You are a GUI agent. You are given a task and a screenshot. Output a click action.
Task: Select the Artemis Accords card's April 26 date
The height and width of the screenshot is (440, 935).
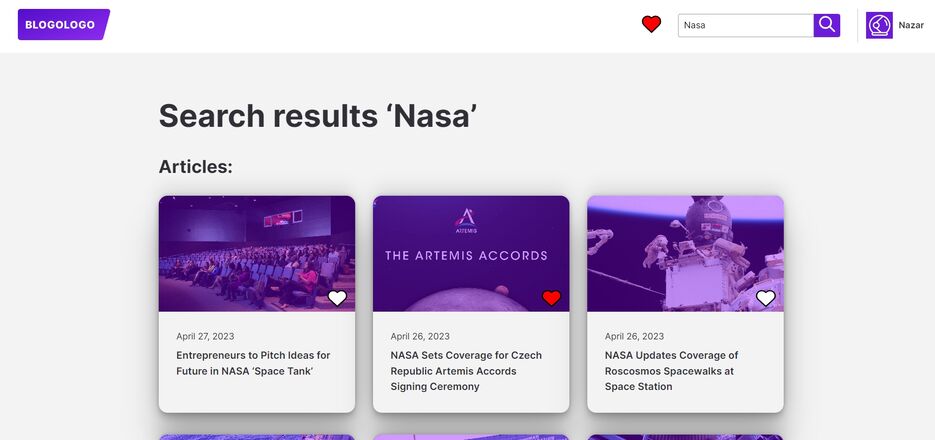click(x=420, y=336)
